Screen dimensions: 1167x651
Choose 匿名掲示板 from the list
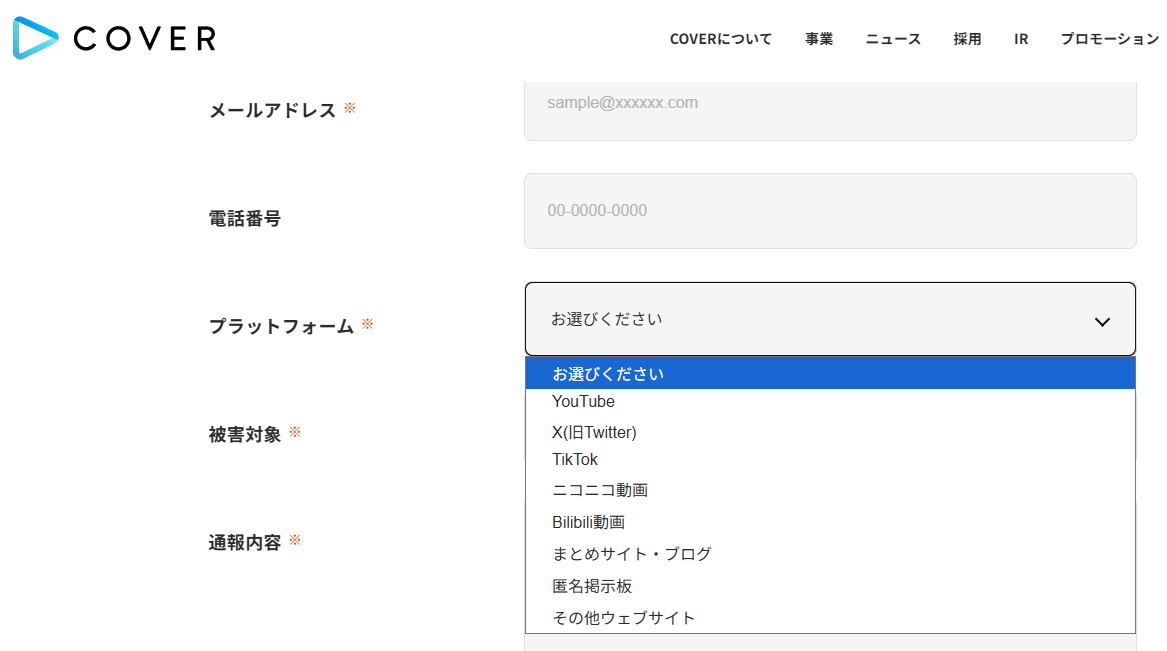coord(592,586)
